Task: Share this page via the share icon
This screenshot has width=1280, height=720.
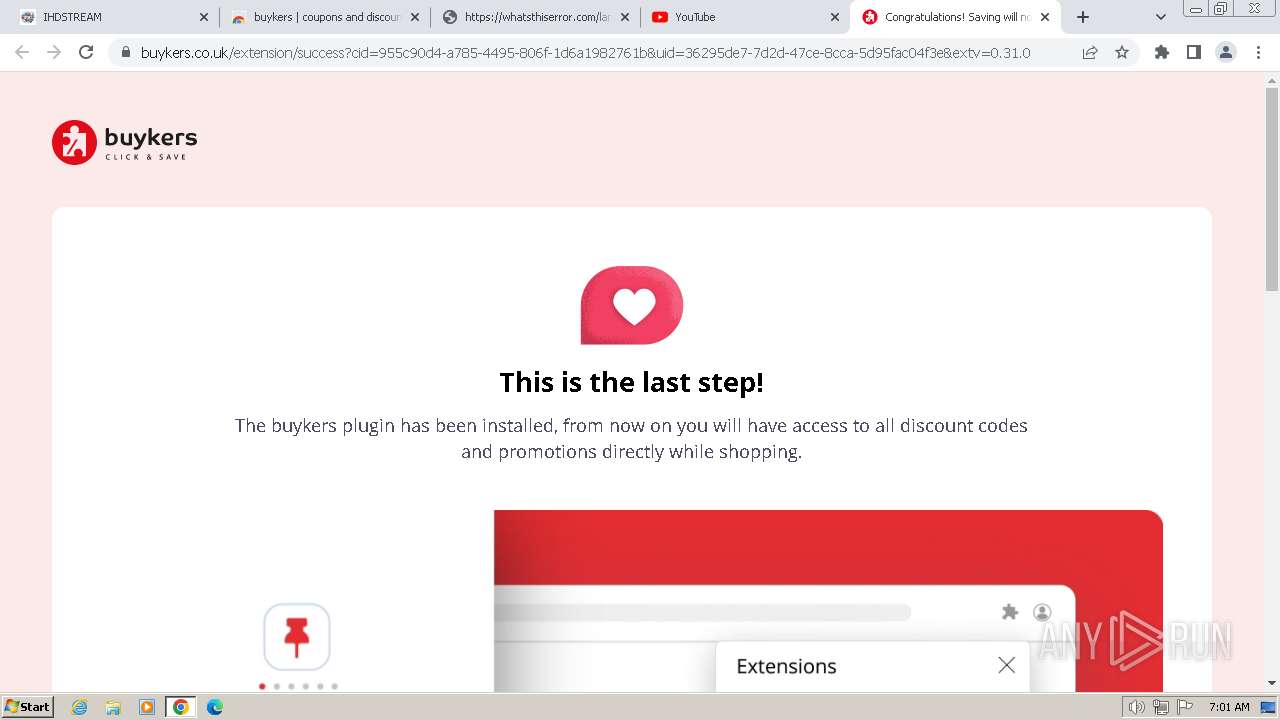Action: coord(1090,52)
